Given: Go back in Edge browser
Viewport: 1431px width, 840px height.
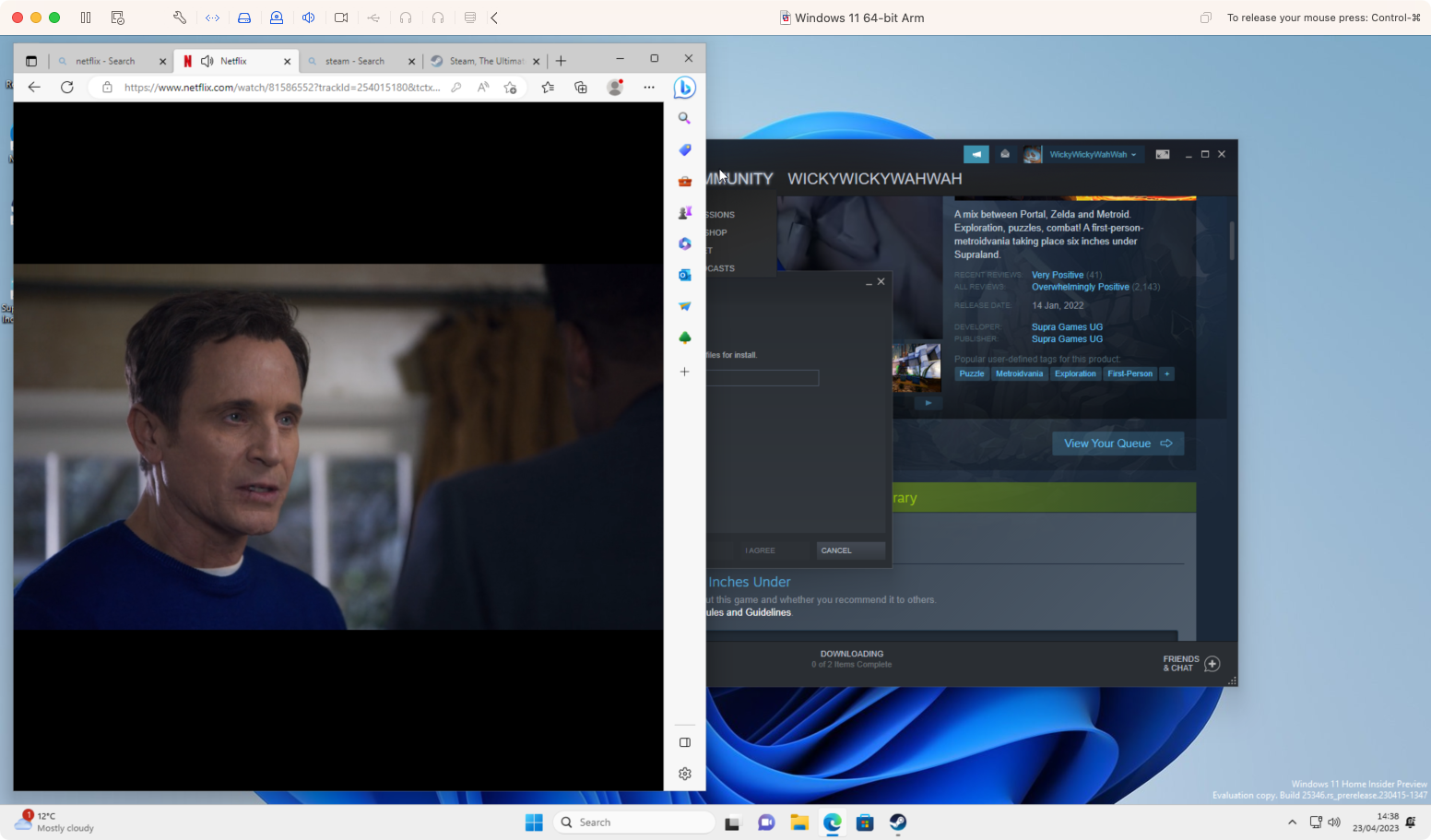Looking at the screenshot, I should [34, 87].
